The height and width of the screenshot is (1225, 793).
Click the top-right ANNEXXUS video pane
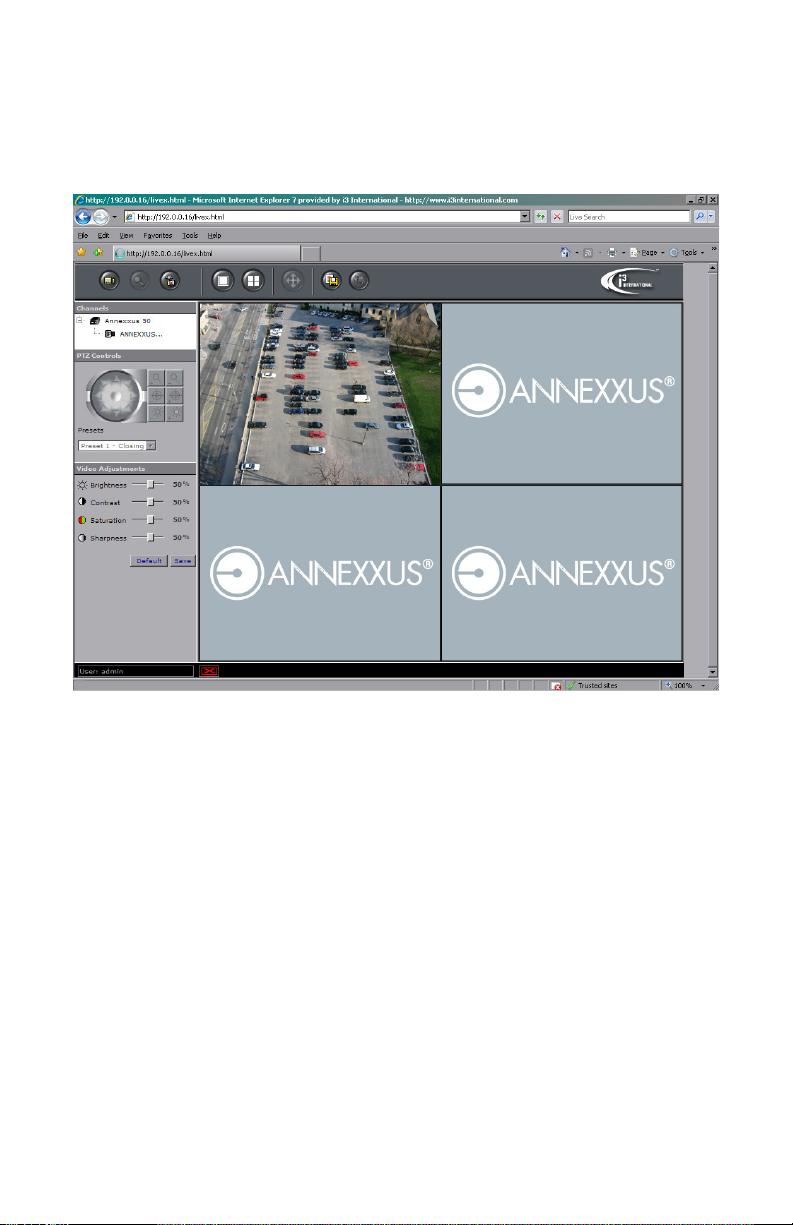click(562, 394)
